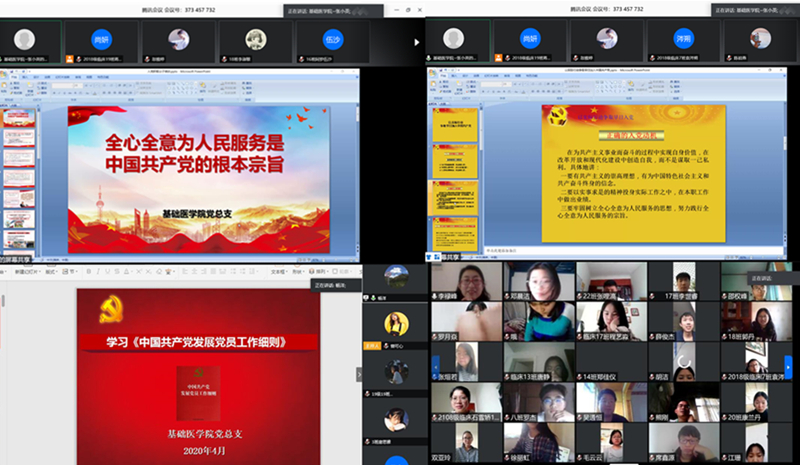Image resolution: width=800 pixels, height=465 pixels.
Task: Collapse the side panel using the arrow beside the red slide
Action: point(360,372)
